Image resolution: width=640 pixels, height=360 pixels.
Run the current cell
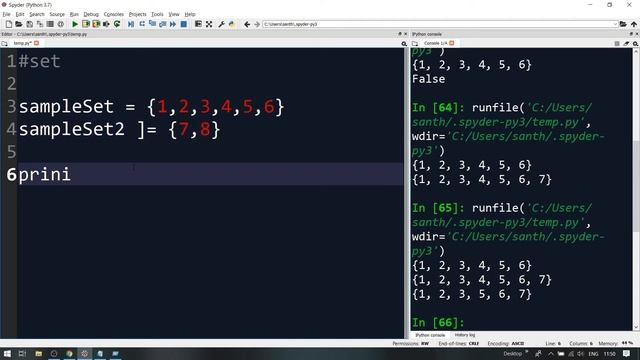coord(86,24)
